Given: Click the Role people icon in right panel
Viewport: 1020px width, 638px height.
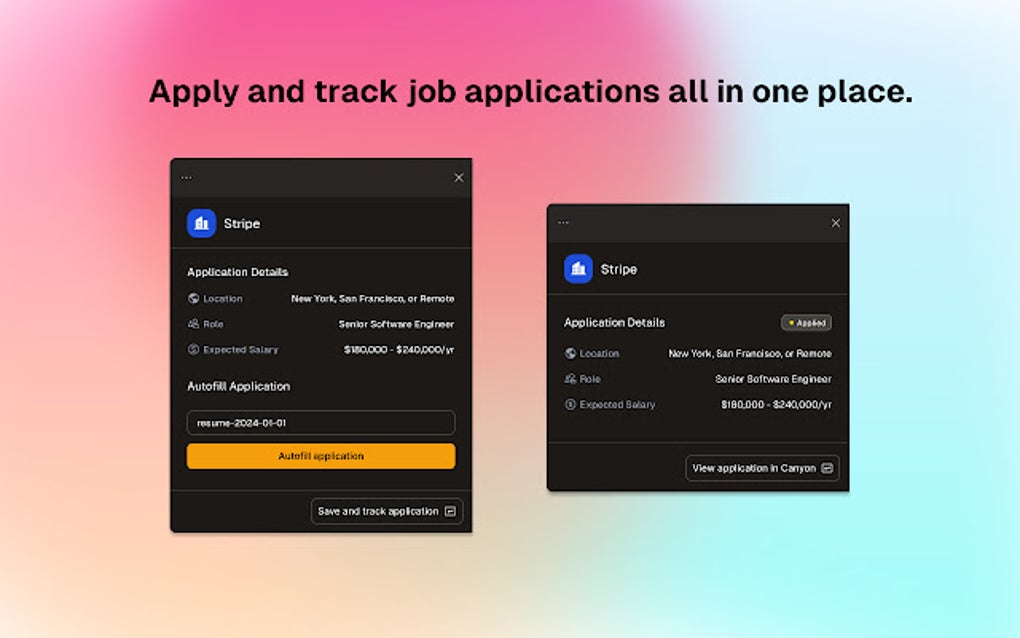Looking at the screenshot, I should click(570, 379).
